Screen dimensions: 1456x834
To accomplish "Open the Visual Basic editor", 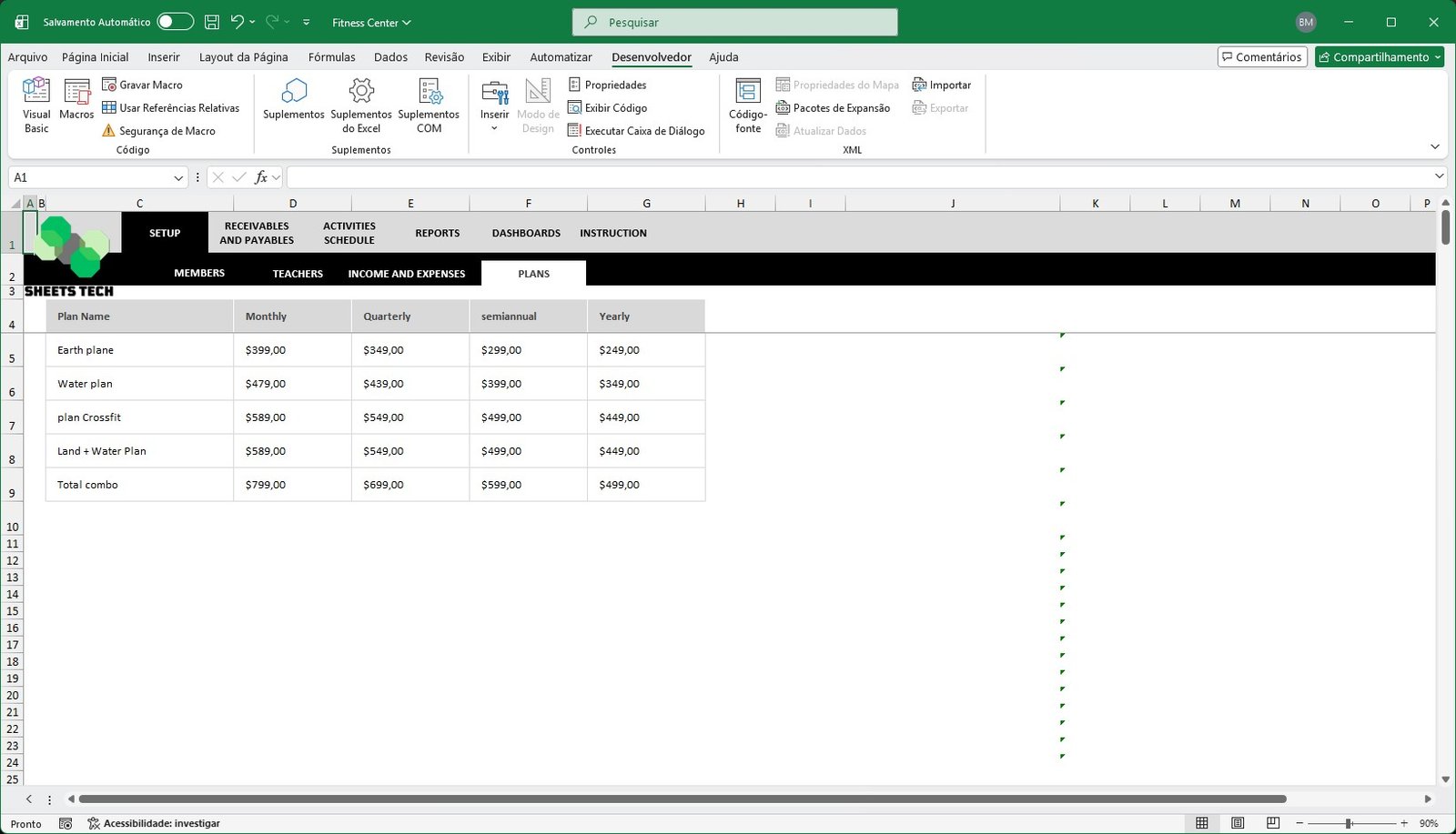I will (36, 105).
